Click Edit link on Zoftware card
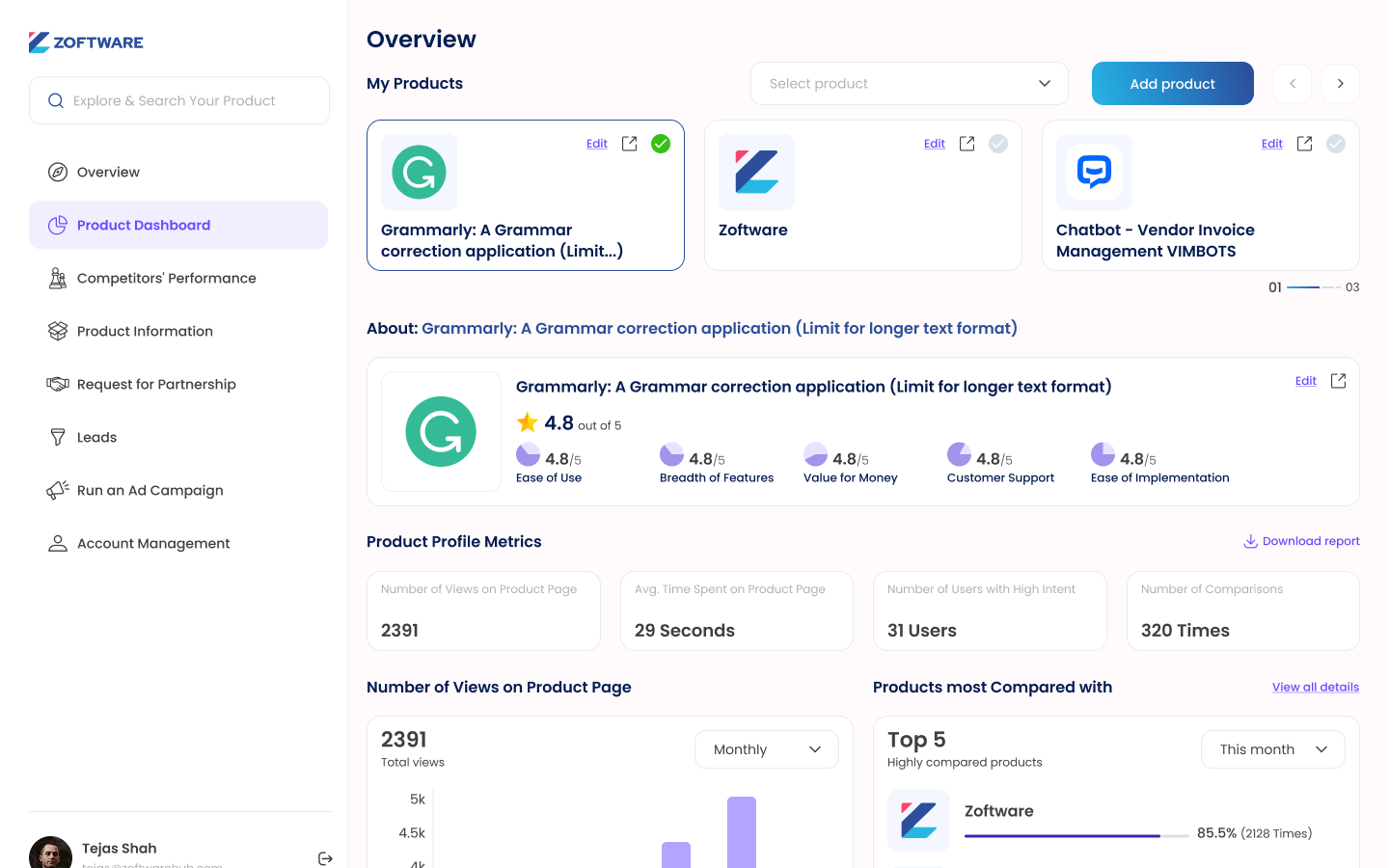 click(x=935, y=144)
